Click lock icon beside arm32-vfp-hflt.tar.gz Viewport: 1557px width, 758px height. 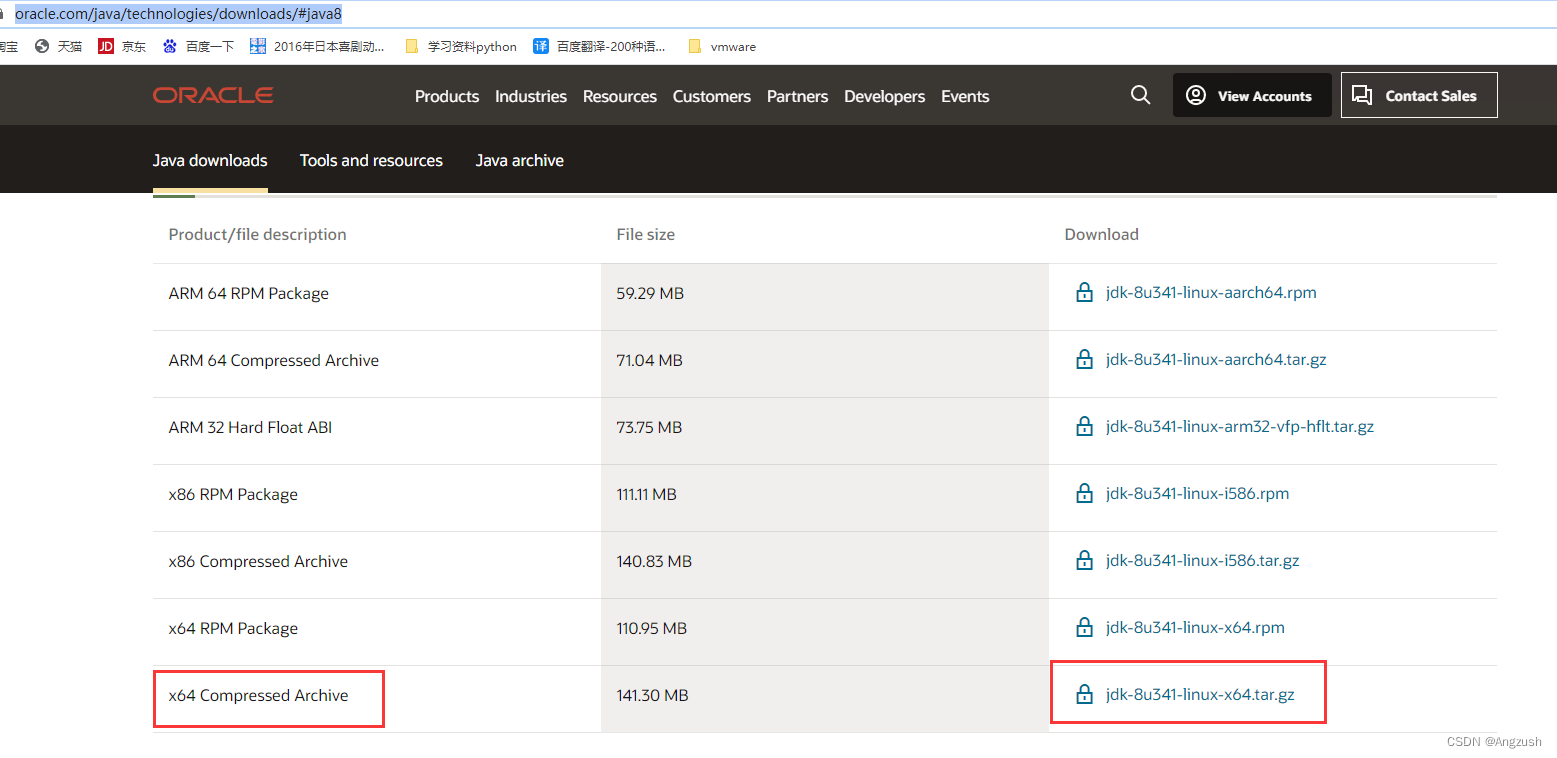tap(1084, 427)
